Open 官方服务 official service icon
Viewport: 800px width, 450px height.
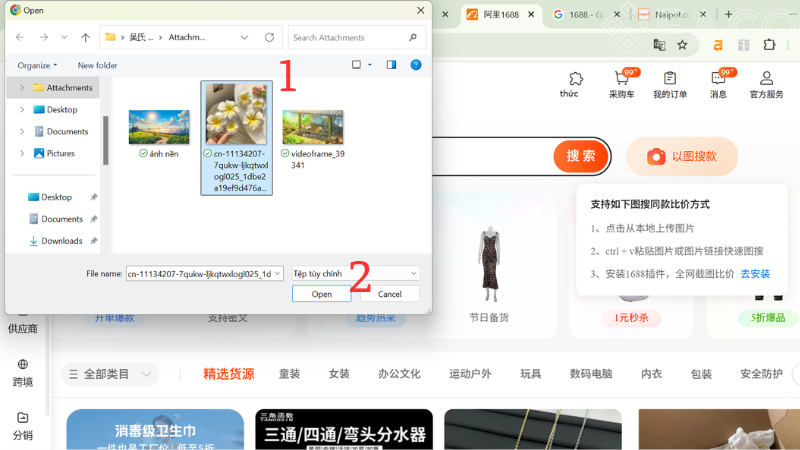(766, 85)
